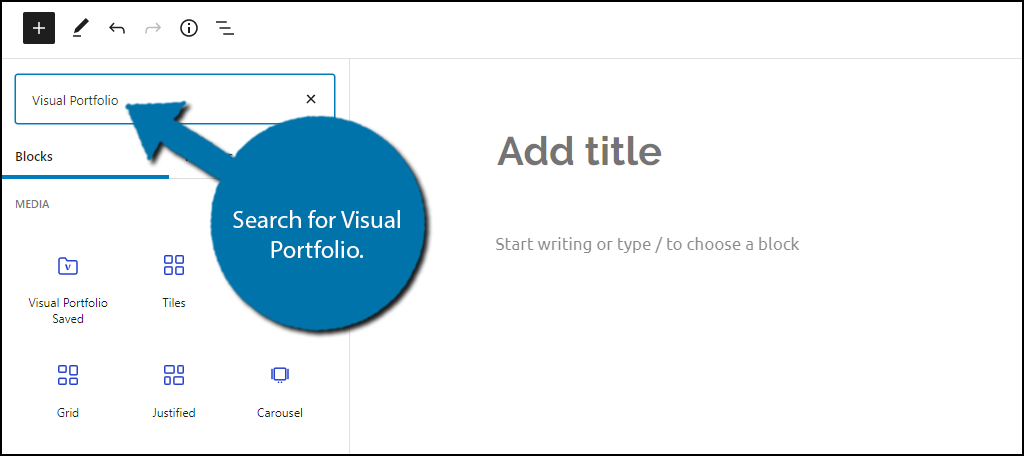This screenshot has height=456, width=1024.
Task: Undo the last change
Action: click(117, 28)
